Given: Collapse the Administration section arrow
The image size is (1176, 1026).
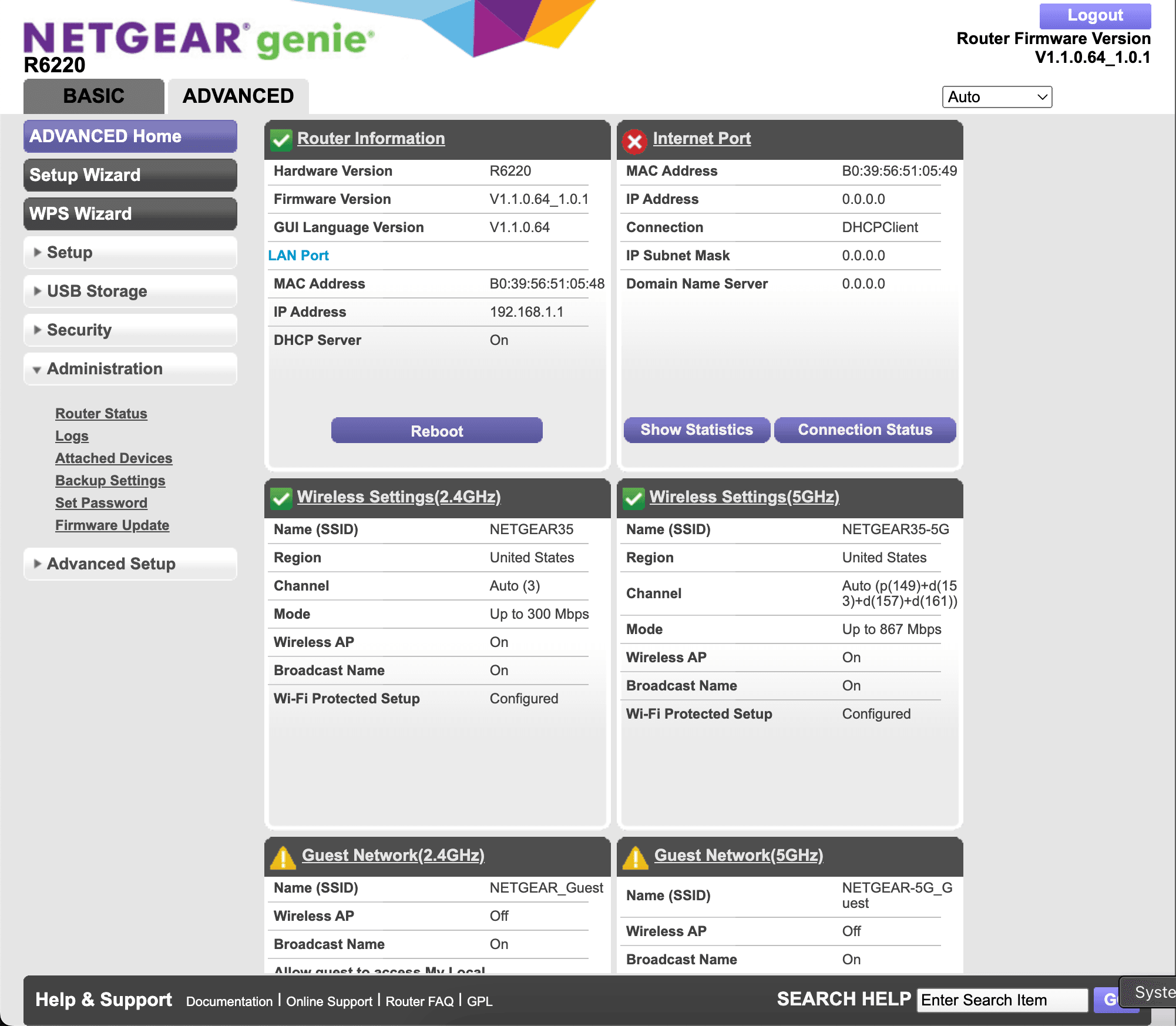Looking at the screenshot, I should 37,370.
